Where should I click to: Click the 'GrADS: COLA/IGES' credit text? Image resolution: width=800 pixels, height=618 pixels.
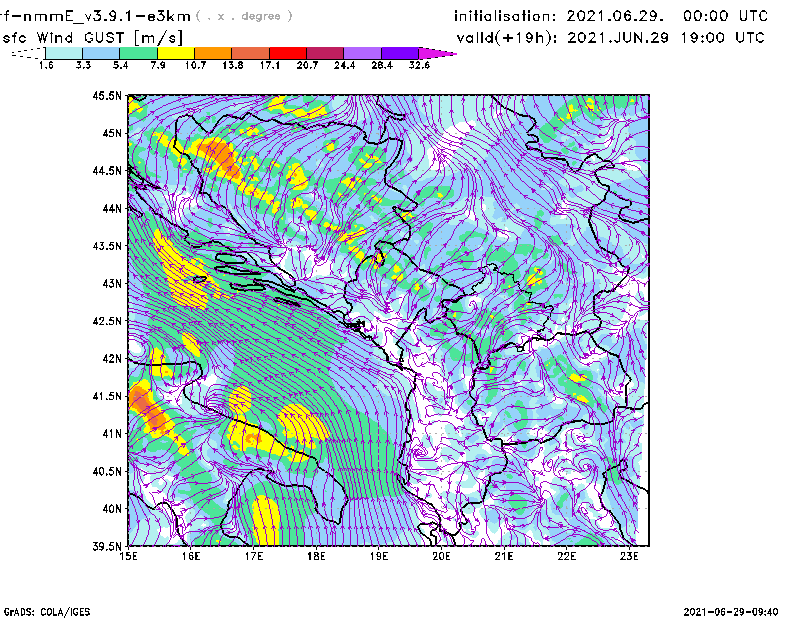coord(47,612)
